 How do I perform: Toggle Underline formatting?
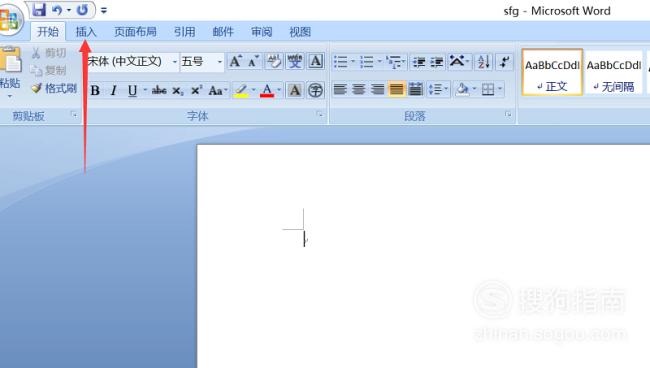point(132,90)
